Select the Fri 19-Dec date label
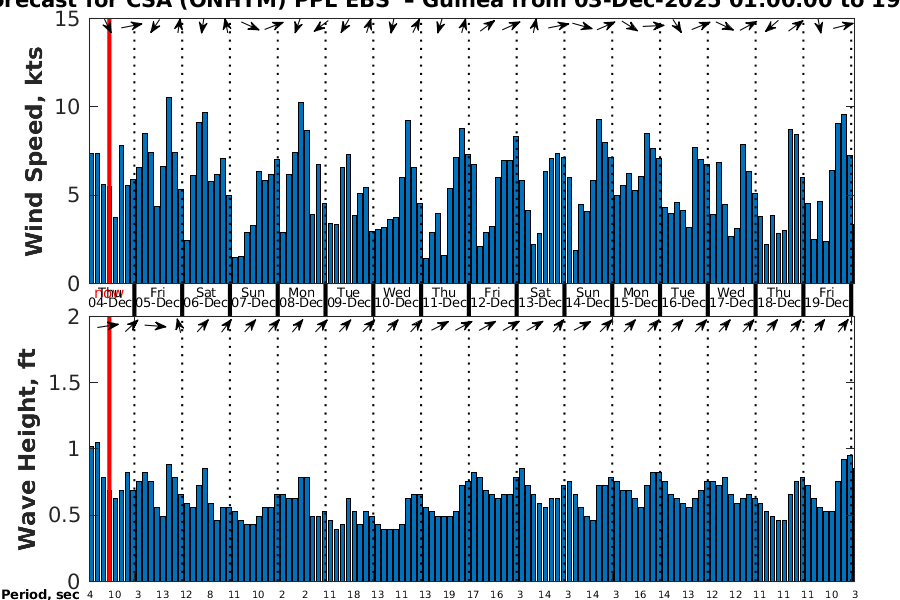900x600 pixels. coord(827,298)
